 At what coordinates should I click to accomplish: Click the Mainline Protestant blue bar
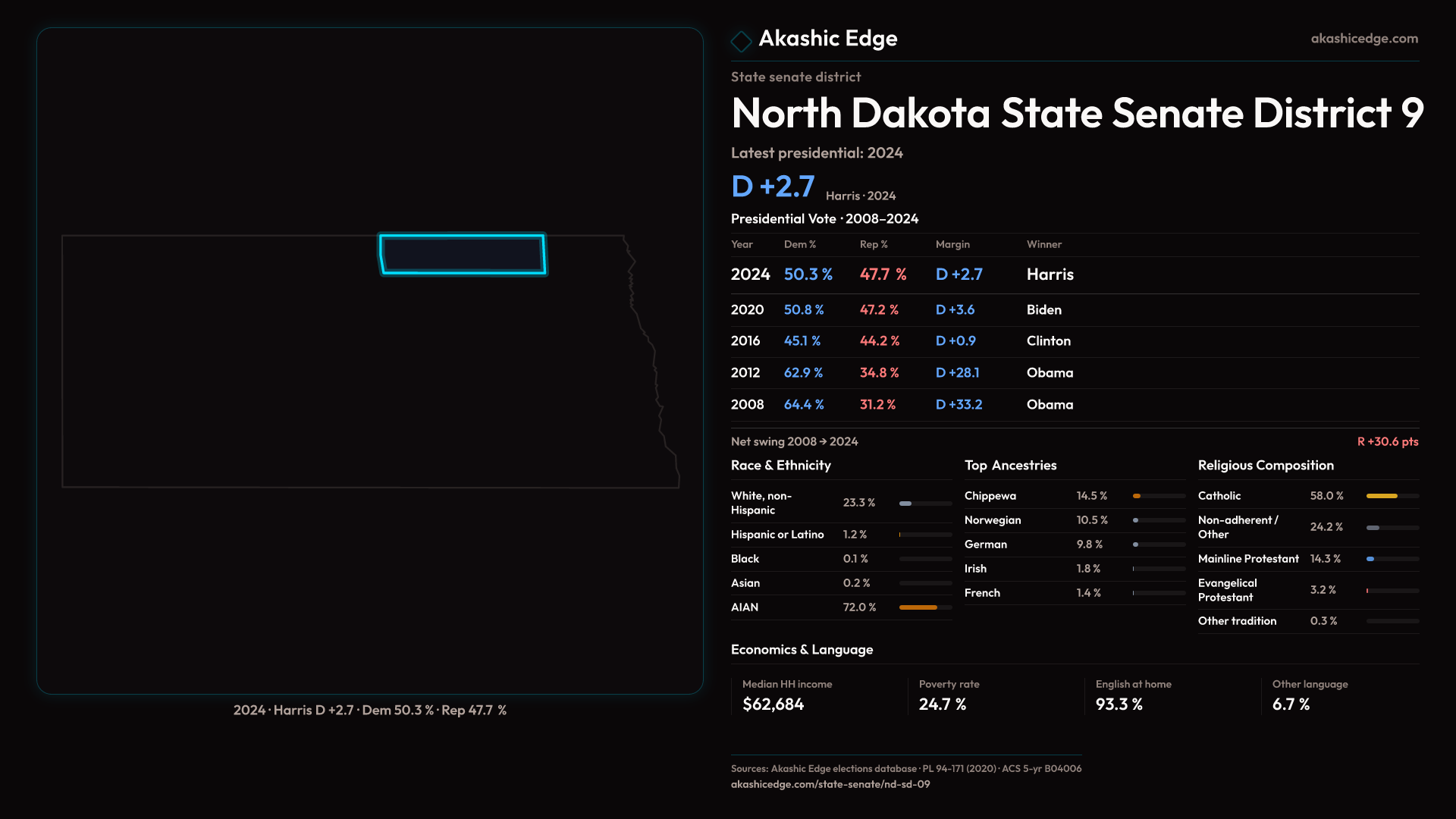click(x=1370, y=559)
